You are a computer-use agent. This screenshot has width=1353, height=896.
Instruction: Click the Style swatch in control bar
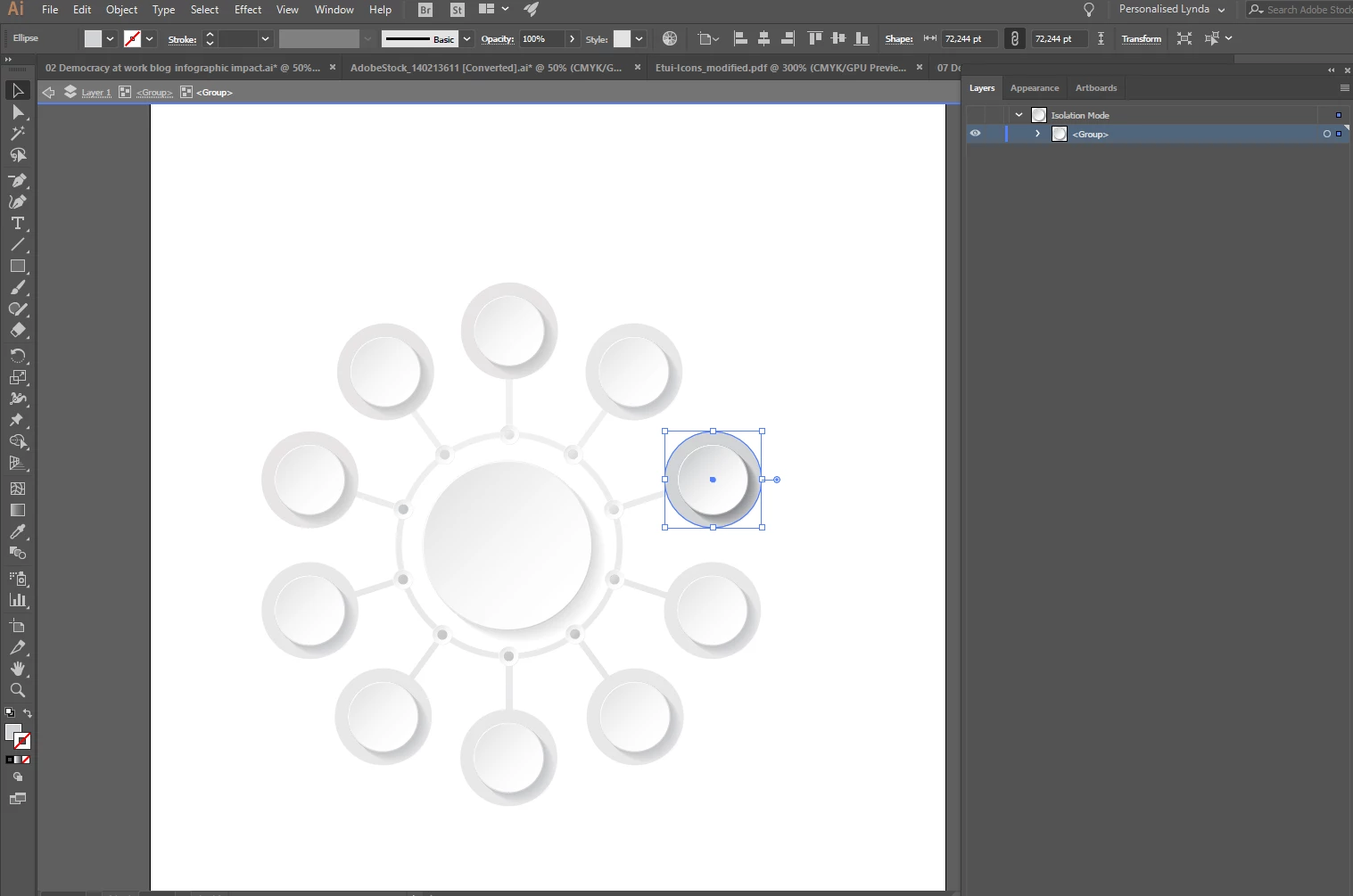click(x=622, y=38)
